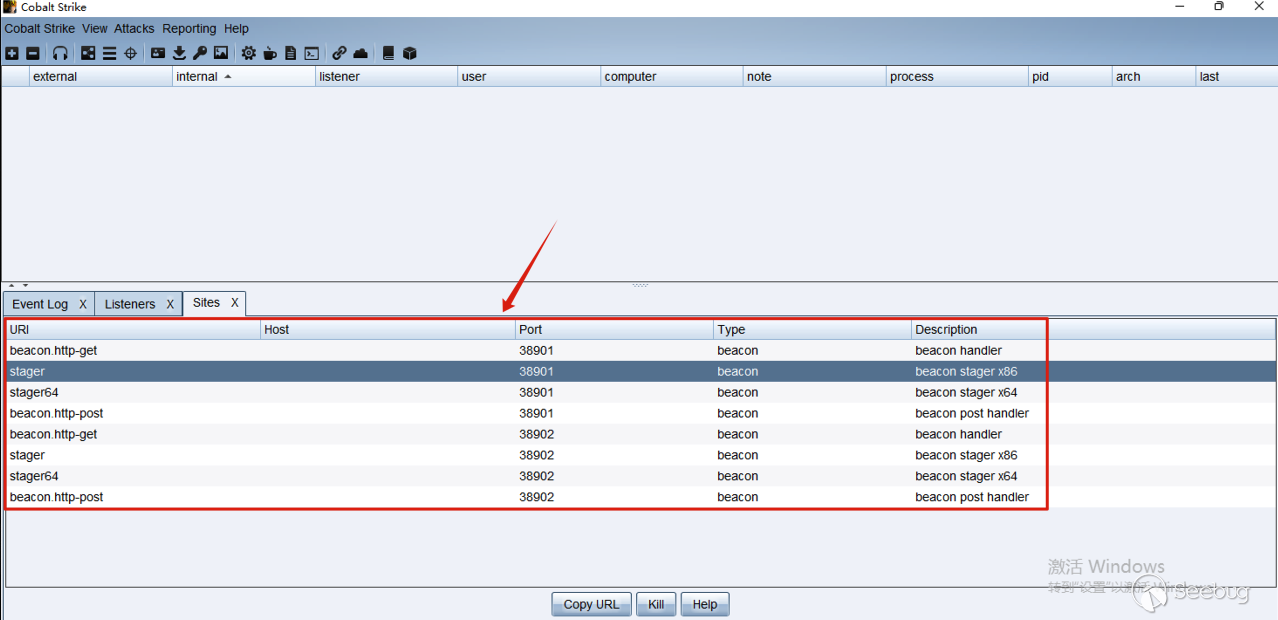
Task: Open listeners via the headphones icon
Action: tap(61, 53)
